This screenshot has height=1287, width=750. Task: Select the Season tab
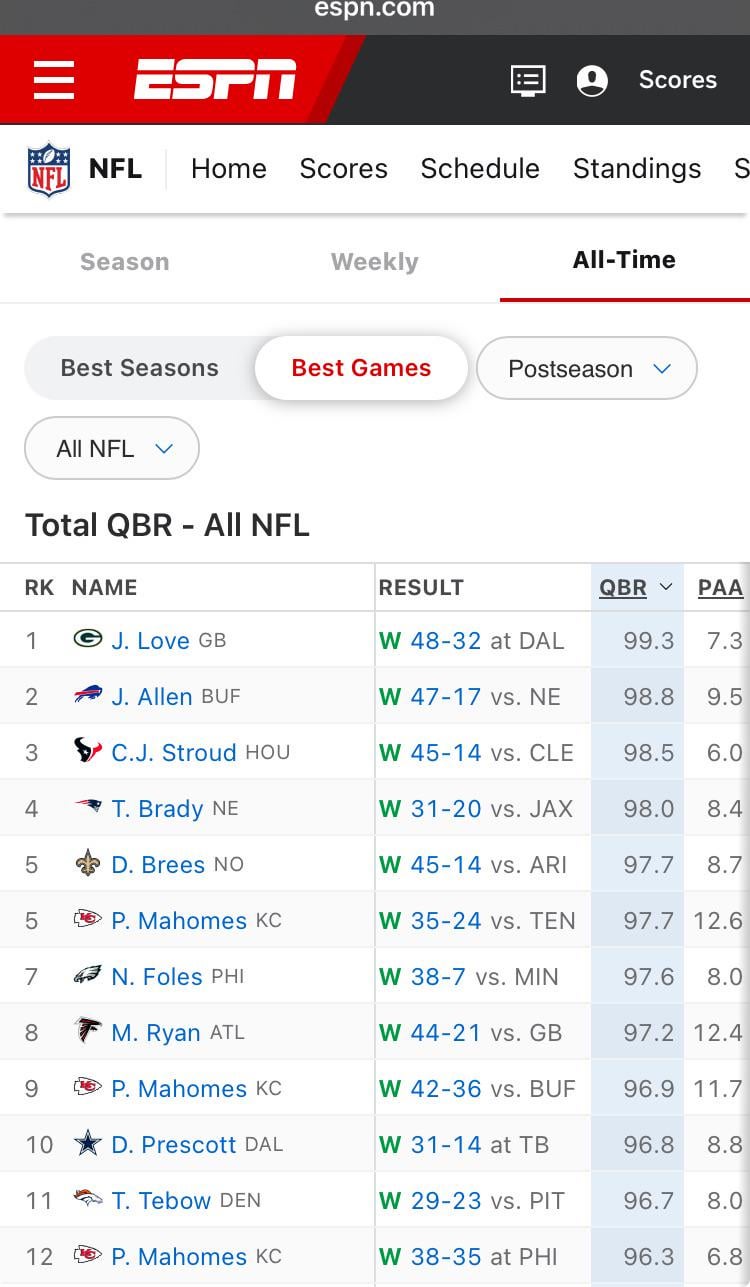(x=125, y=262)
